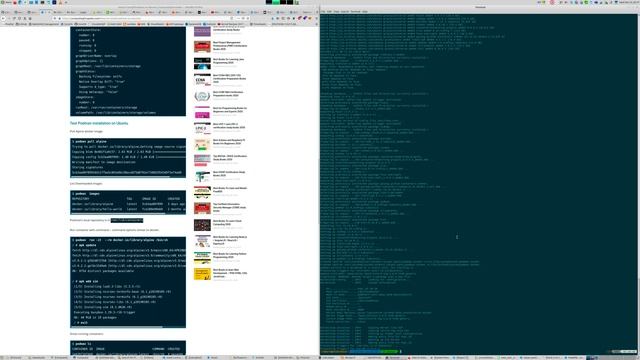Open the Menu button in the top panel
The height and width of the screenshot is (360, 640).
[x=7, y=2]
